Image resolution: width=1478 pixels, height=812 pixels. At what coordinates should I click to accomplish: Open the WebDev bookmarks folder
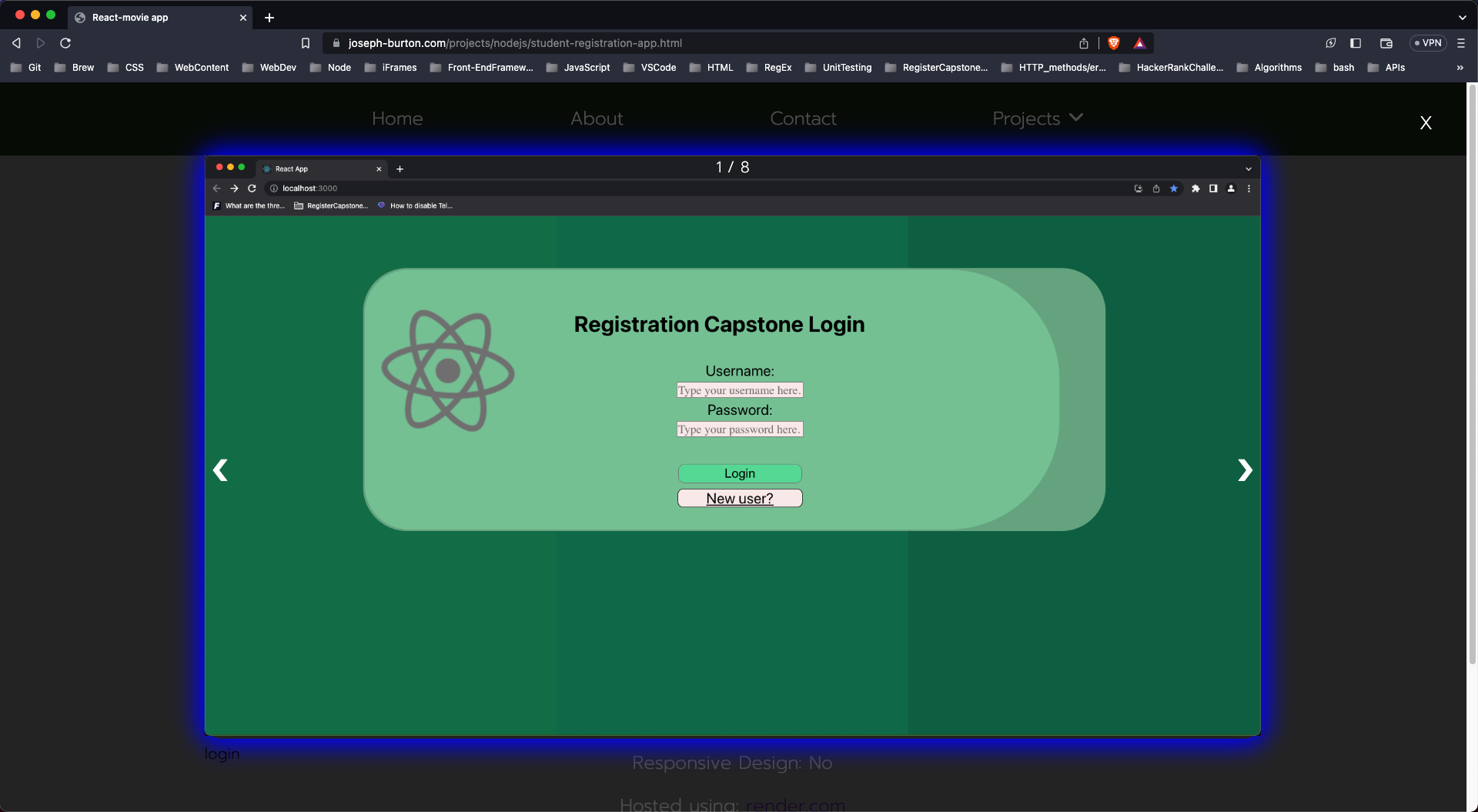269,68
